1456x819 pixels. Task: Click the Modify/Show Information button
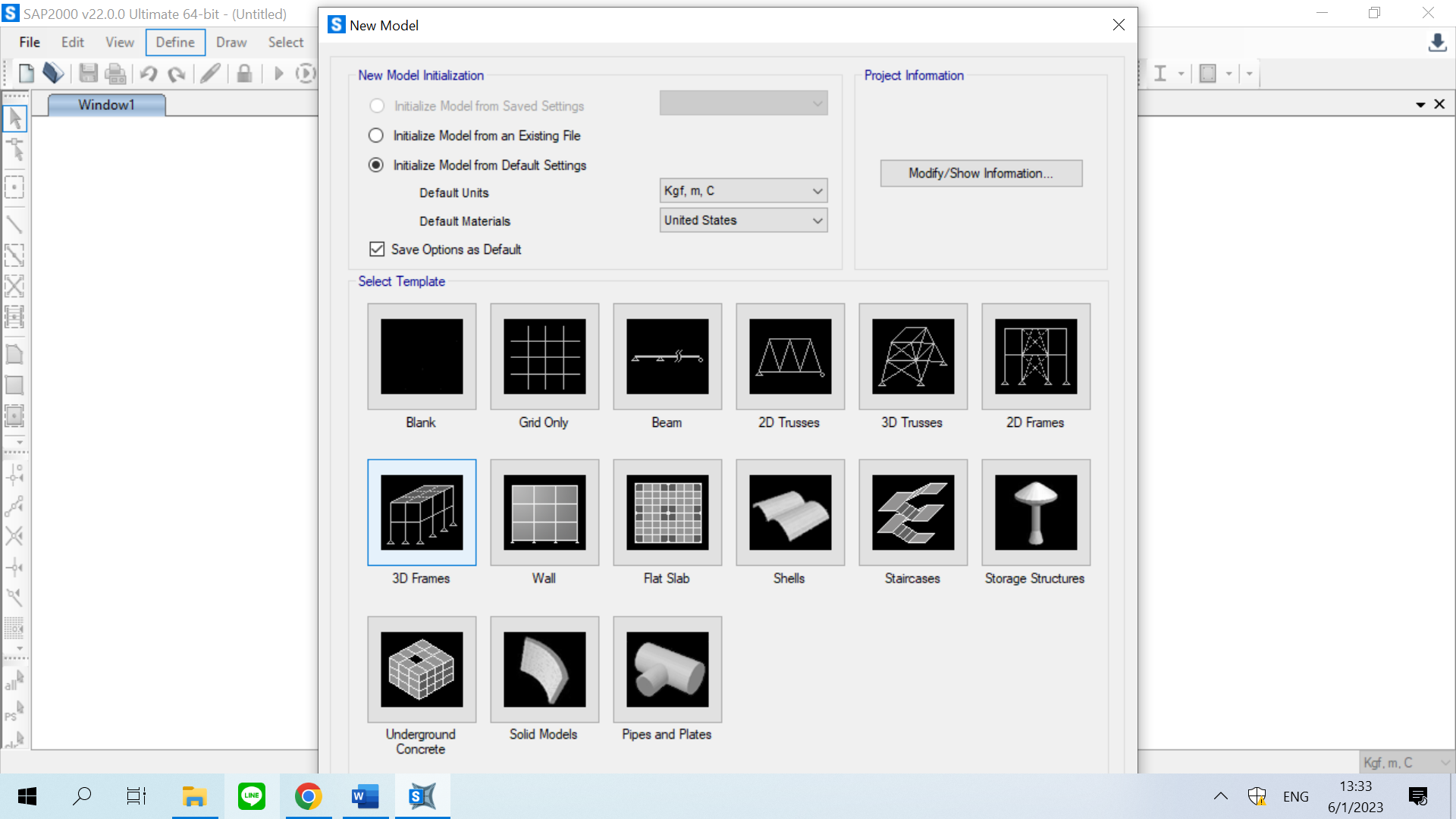(x=981, y=174)
